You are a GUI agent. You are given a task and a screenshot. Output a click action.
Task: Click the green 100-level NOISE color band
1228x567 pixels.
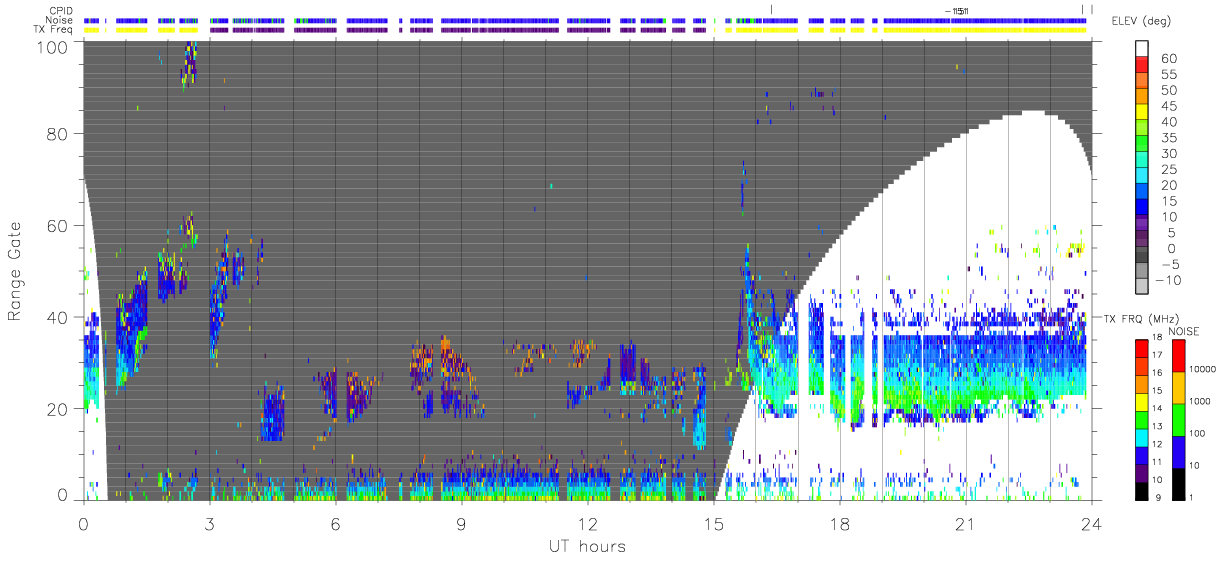coord(1181,418)
